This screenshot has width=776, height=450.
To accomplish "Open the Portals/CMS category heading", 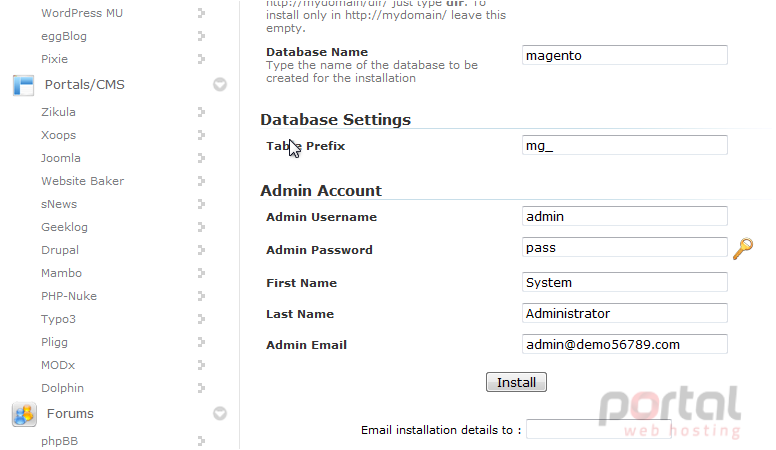I will 85,85.
